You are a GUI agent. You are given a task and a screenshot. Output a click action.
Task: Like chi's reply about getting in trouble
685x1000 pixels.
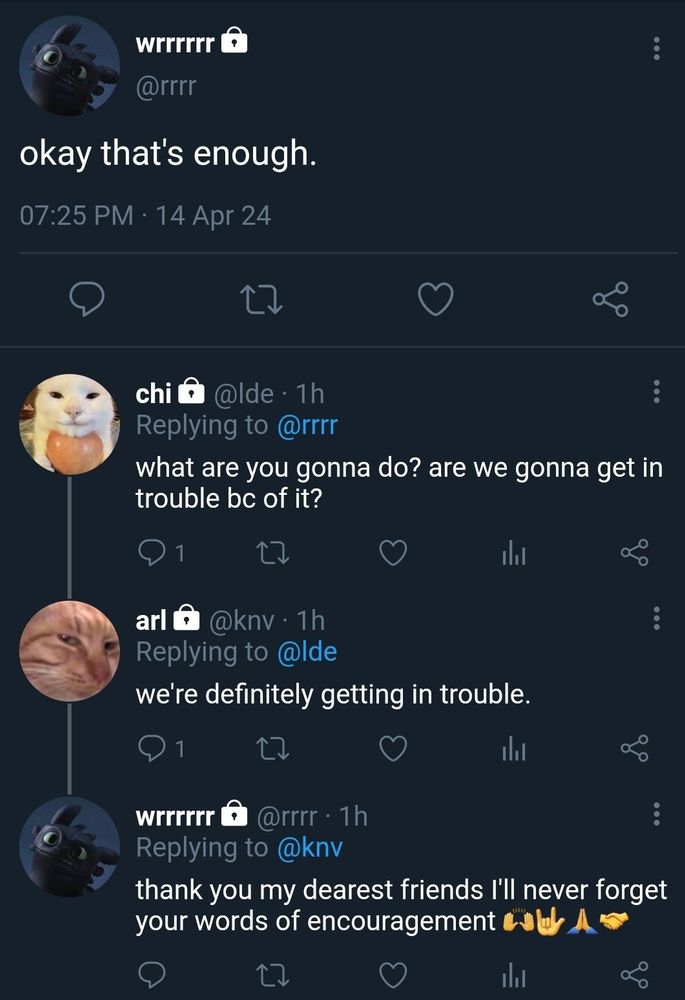click(393, 552)
